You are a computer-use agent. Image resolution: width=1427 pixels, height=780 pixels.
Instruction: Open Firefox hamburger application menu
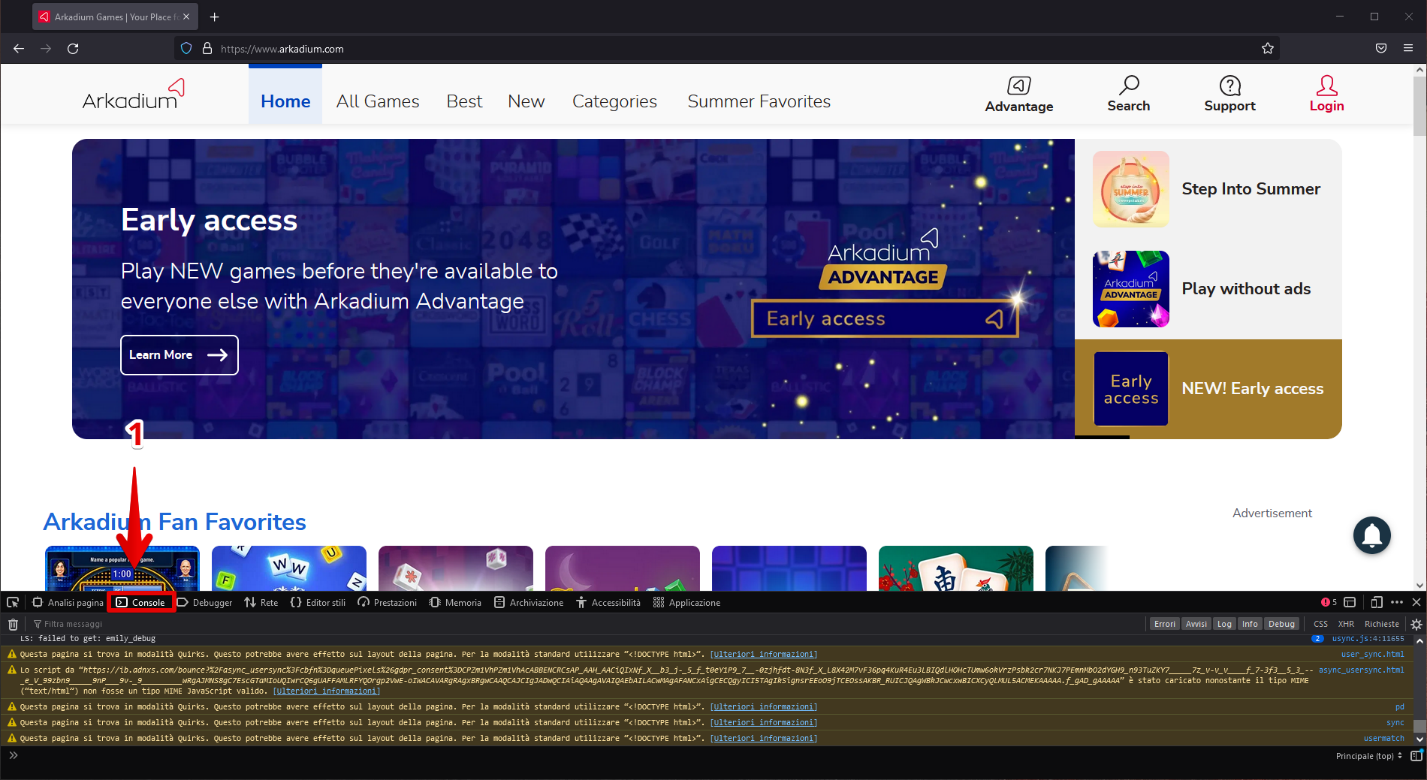pyautogui.click(x=1408, y=48)
